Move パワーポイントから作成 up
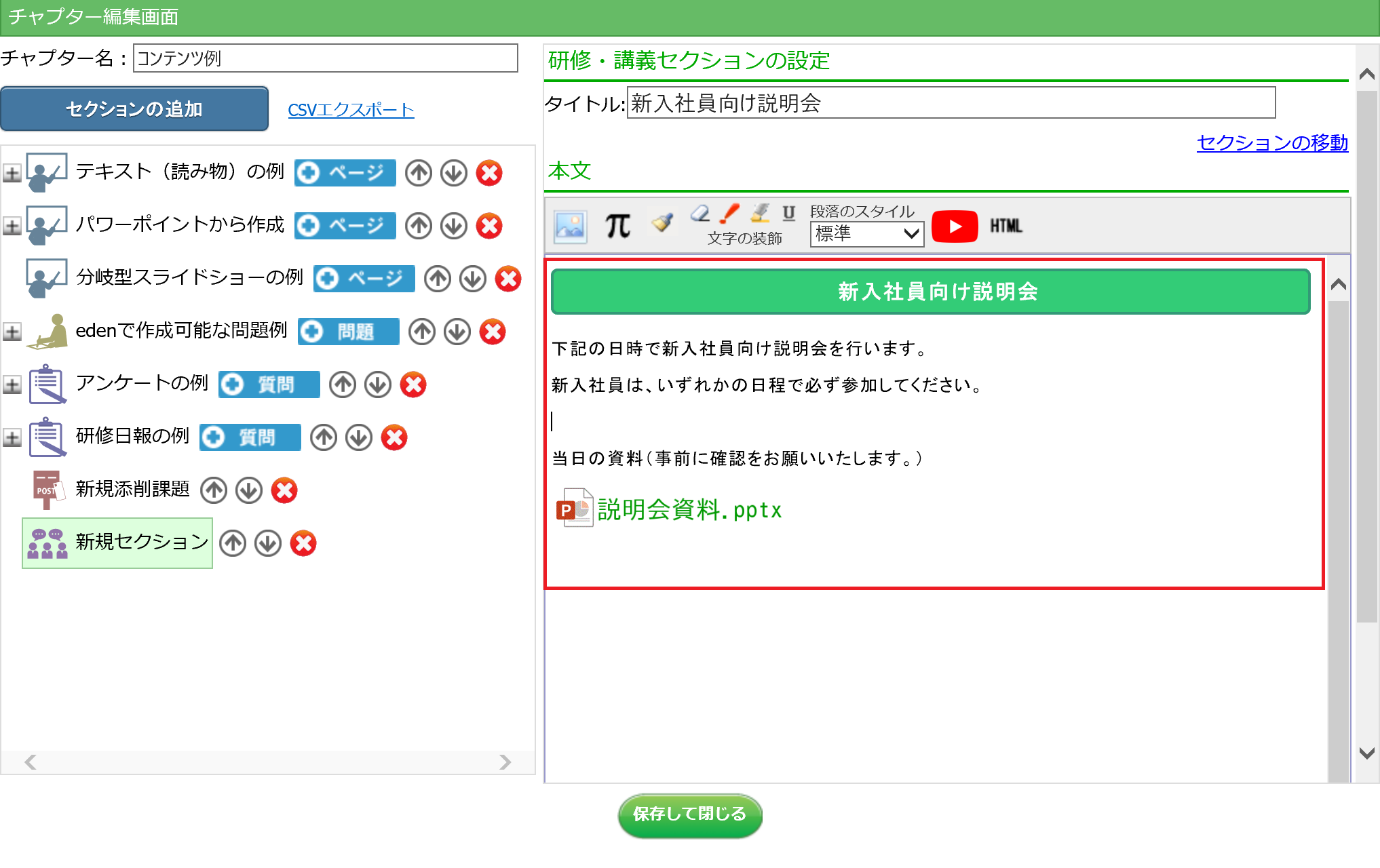 coord(419,226)
